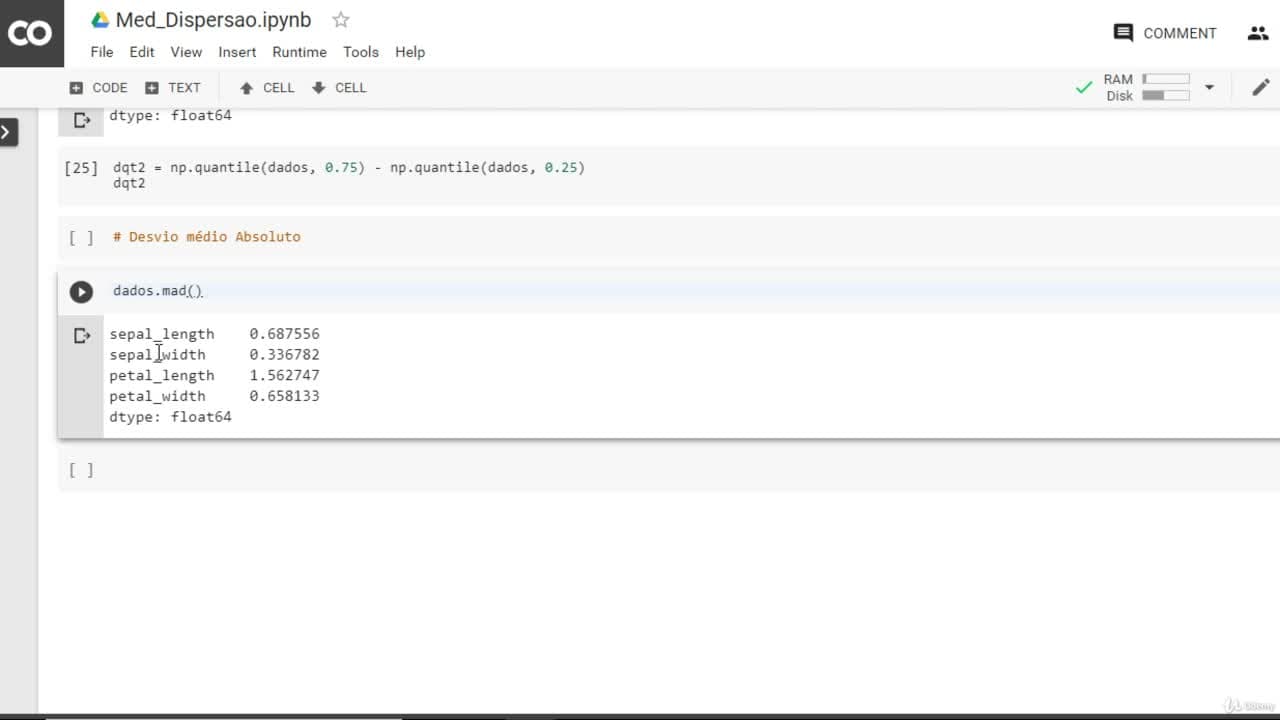Click into dados.mad() code text

pyautogui.click(x=158, y=291)
